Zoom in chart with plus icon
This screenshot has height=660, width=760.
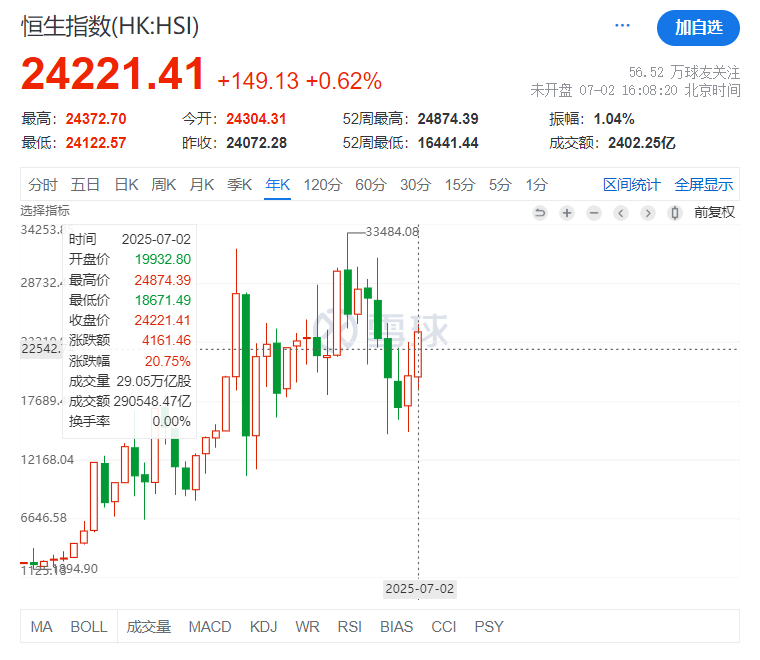(x=567, y=213)
